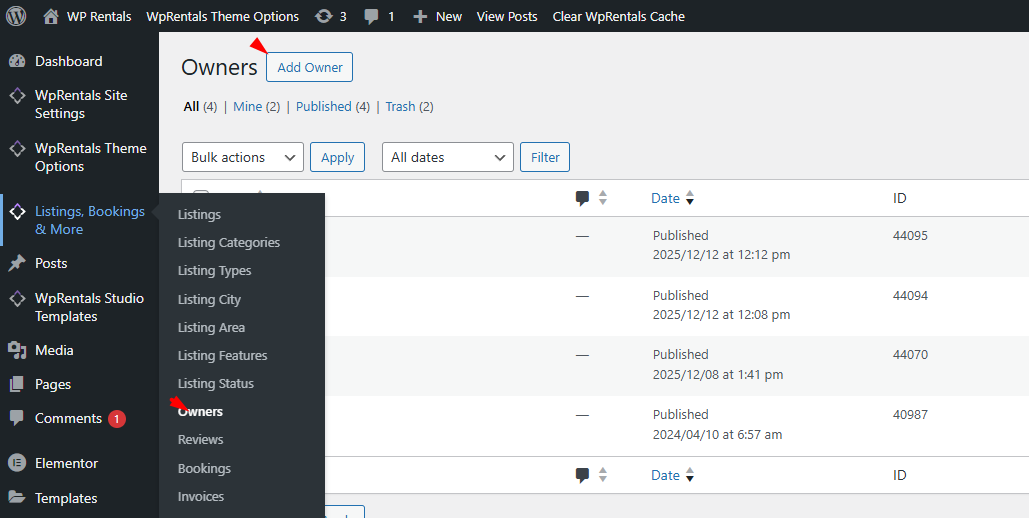This screenshot has width=1029, height=518.
Task: Click the Templates folder icon
Action: click(x=17, y=498)
